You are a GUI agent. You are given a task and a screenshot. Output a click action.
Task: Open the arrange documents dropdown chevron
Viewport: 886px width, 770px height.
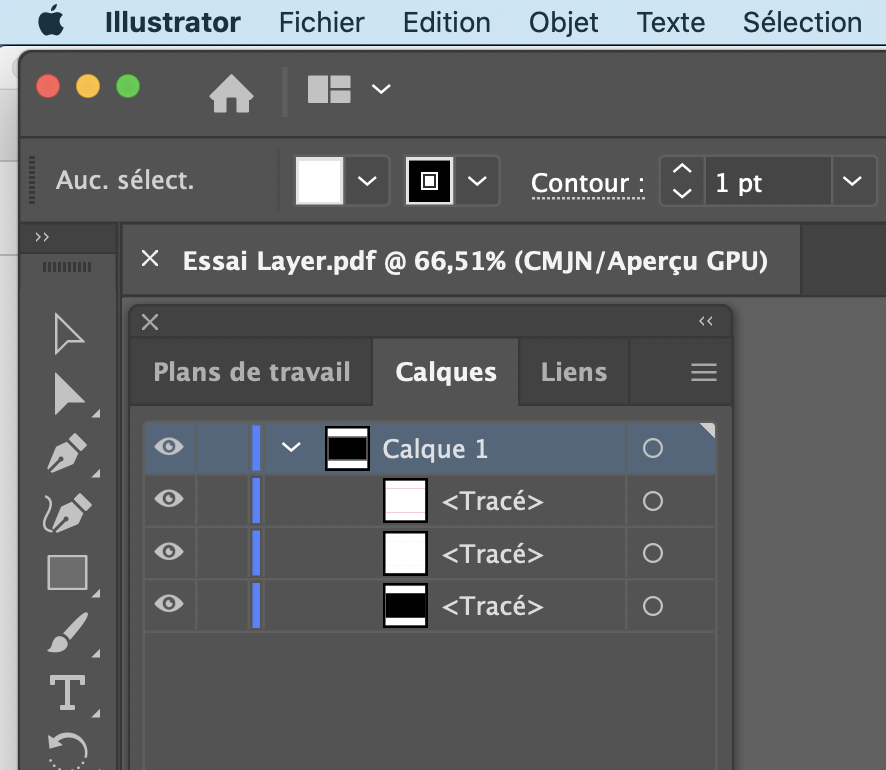381,89
